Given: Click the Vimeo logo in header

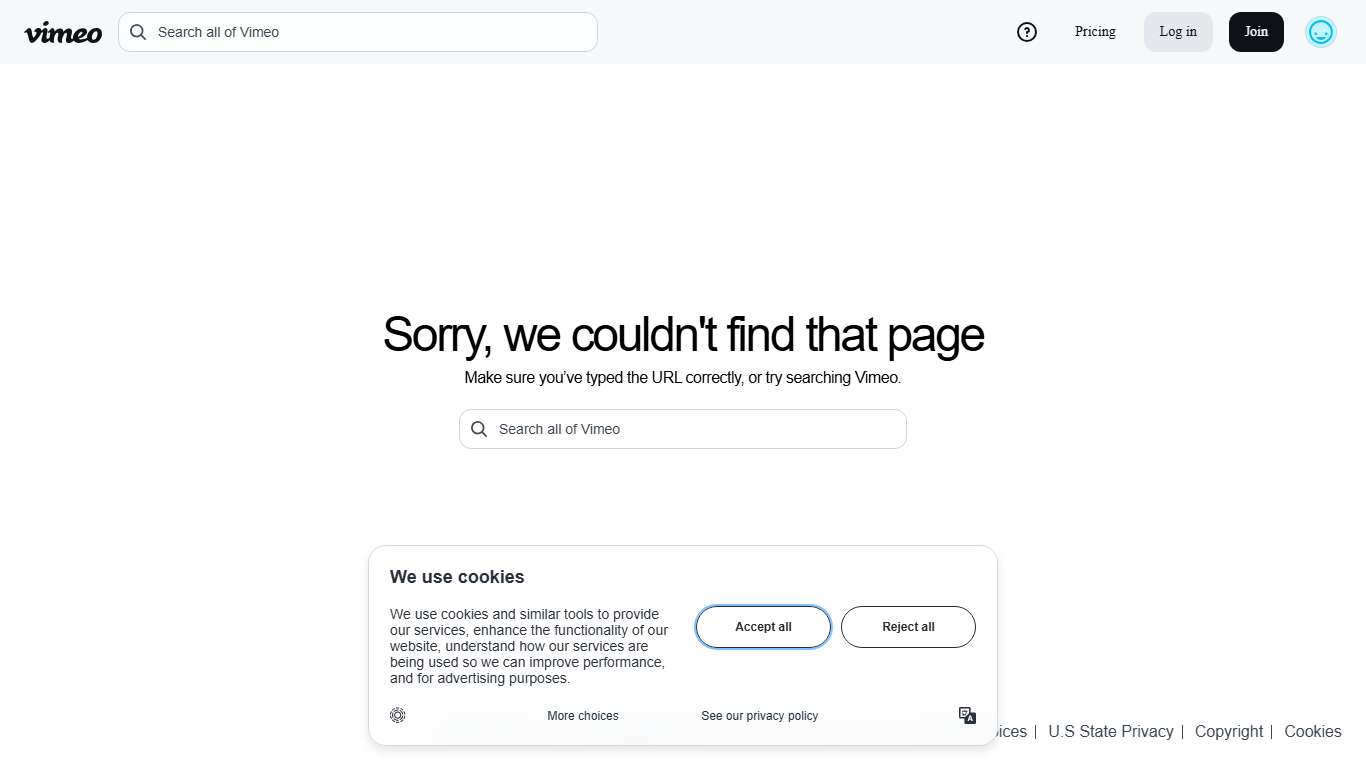Looking at the screenshot, I should pyautogui.click(x=63, y=33).
